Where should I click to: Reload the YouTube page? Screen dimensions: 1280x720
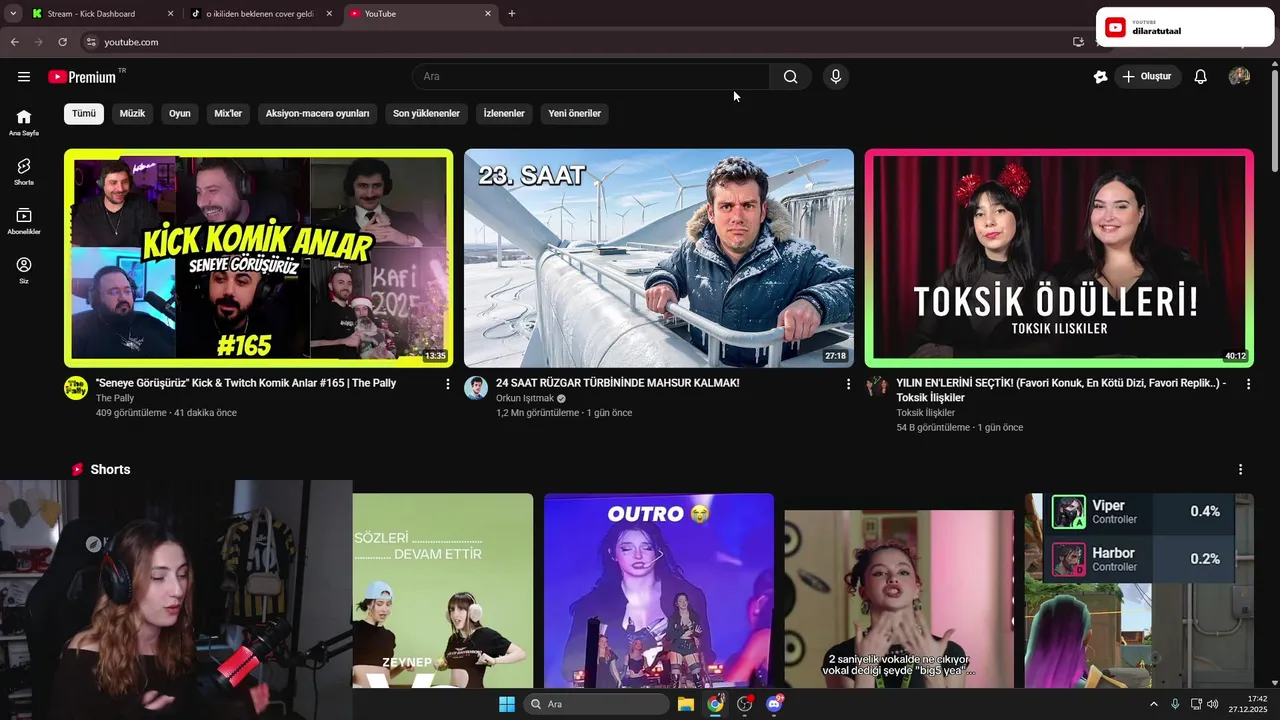pos(62,42)
